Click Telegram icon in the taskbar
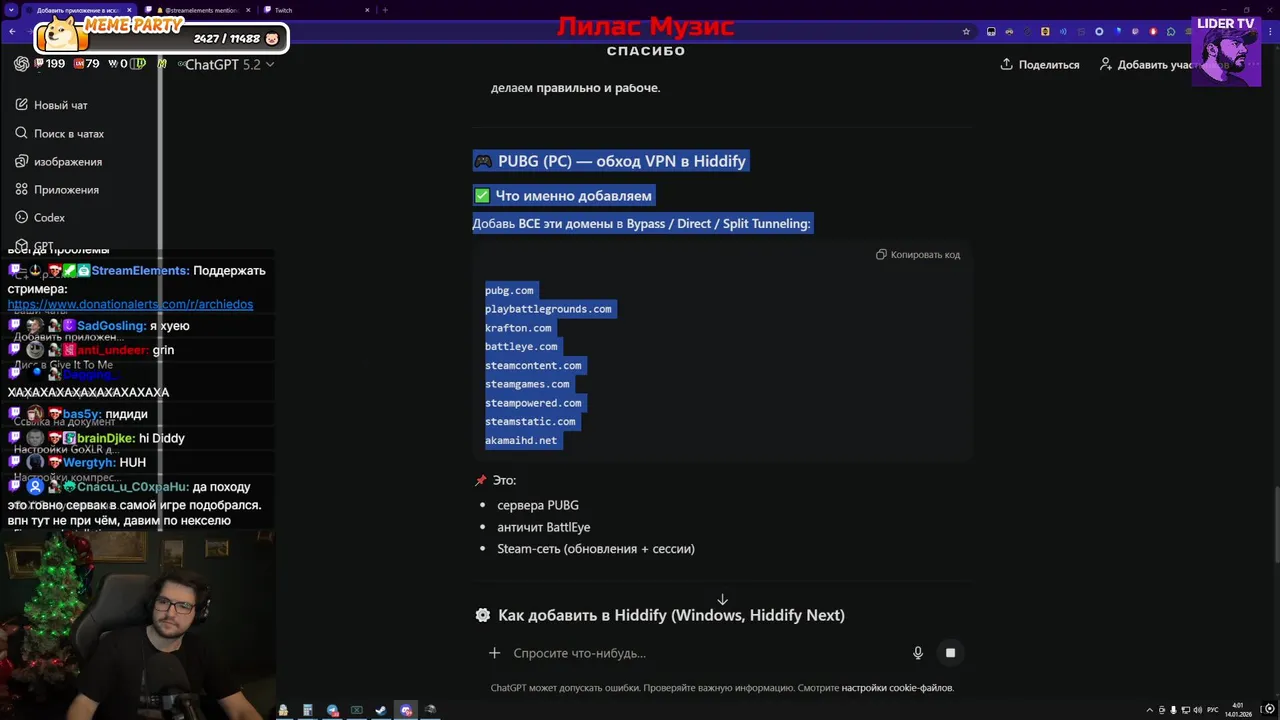 coord(333,710)
